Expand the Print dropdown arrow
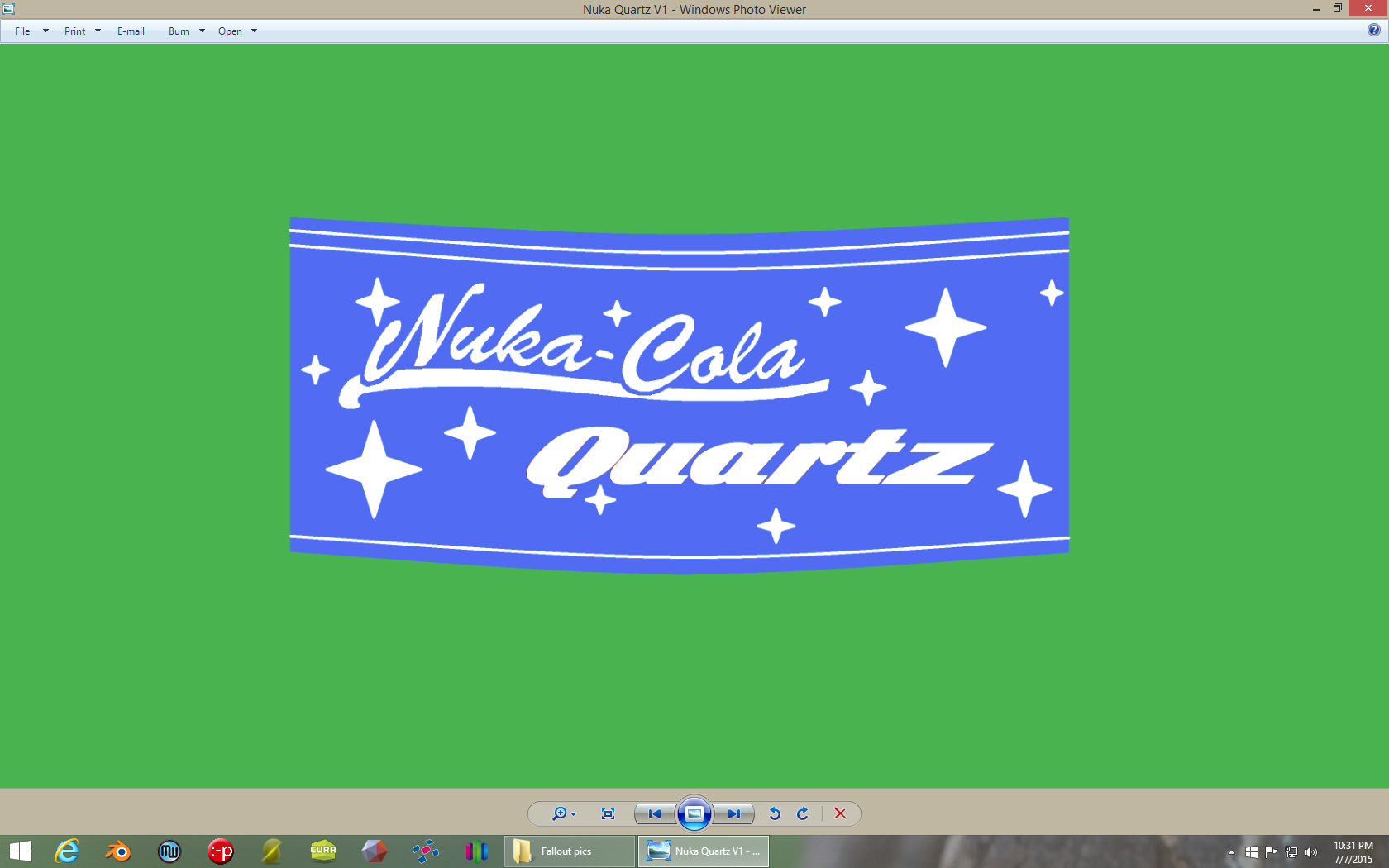The width and height of the screenshot is (1389, 868). pyautogui.click(x=98, y=31)
